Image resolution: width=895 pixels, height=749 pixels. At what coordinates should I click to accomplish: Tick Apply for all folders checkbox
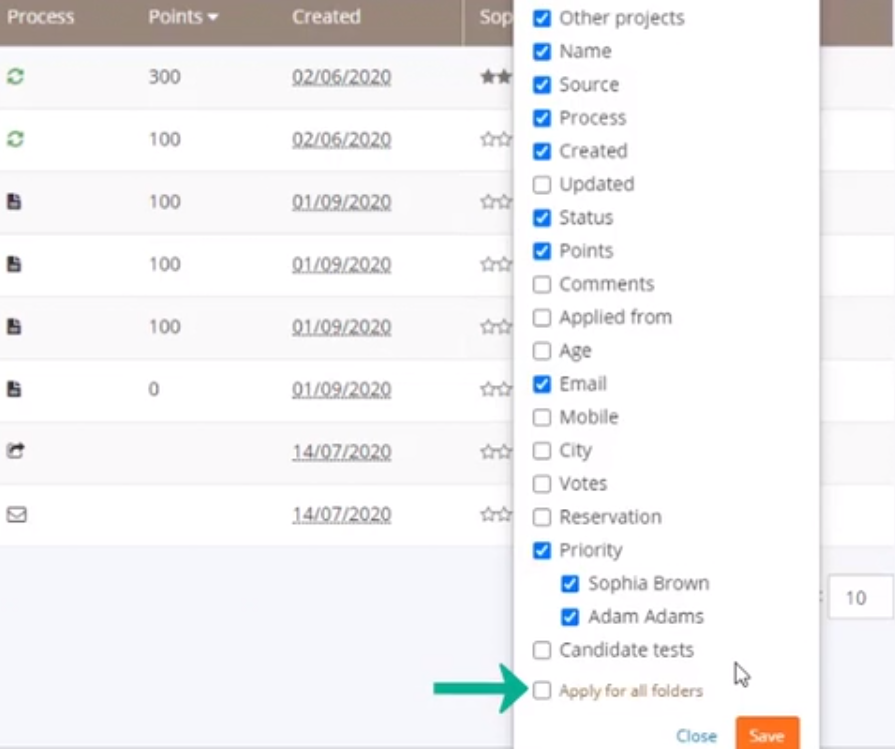click(x=542, y=690)
